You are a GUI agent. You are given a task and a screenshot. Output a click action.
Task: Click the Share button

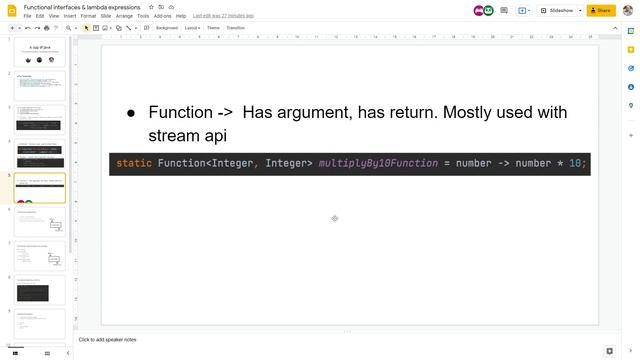(x=601, y=11)
